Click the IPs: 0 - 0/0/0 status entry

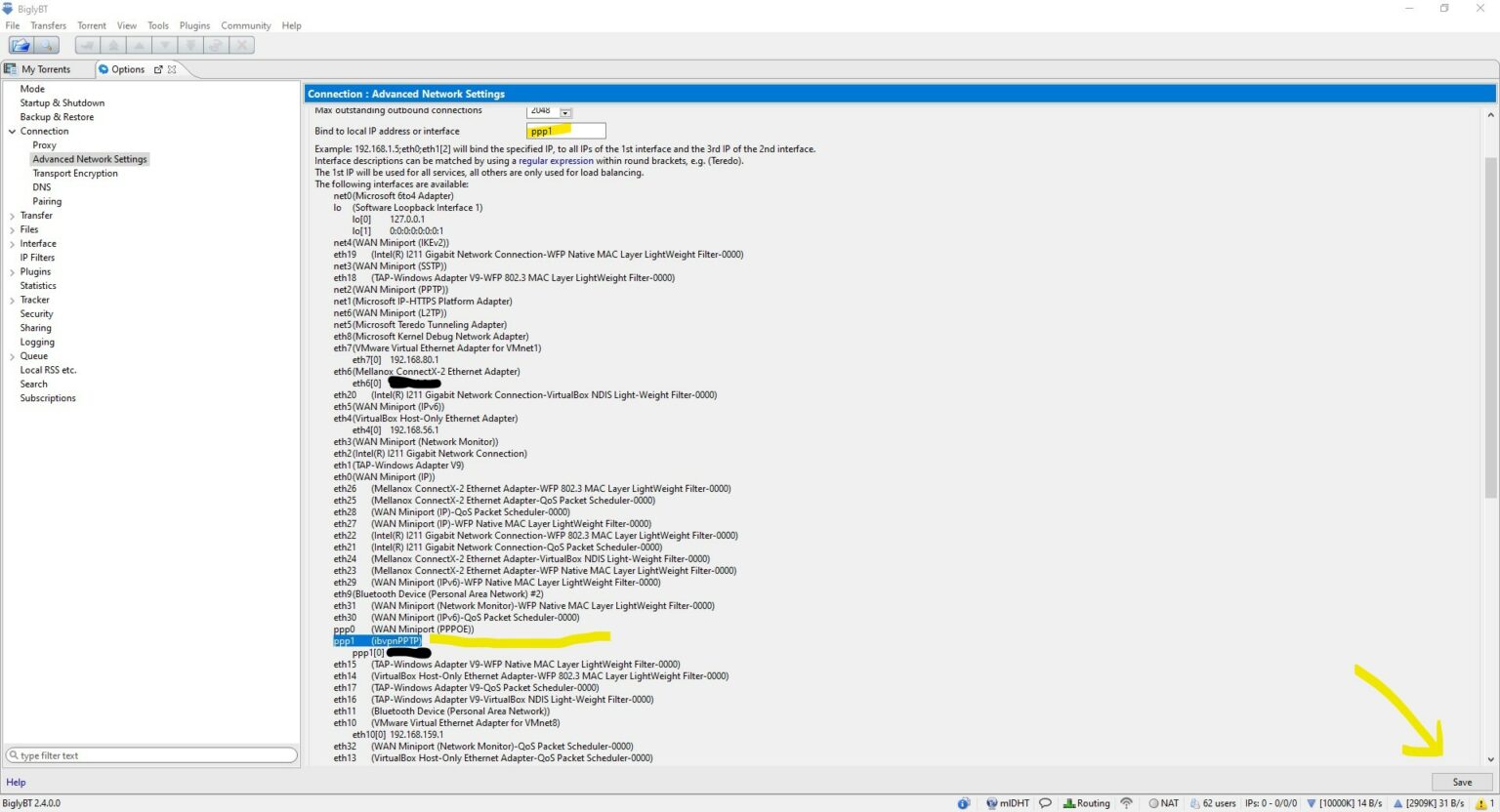pyautogui.click(x=1271, y=803)
